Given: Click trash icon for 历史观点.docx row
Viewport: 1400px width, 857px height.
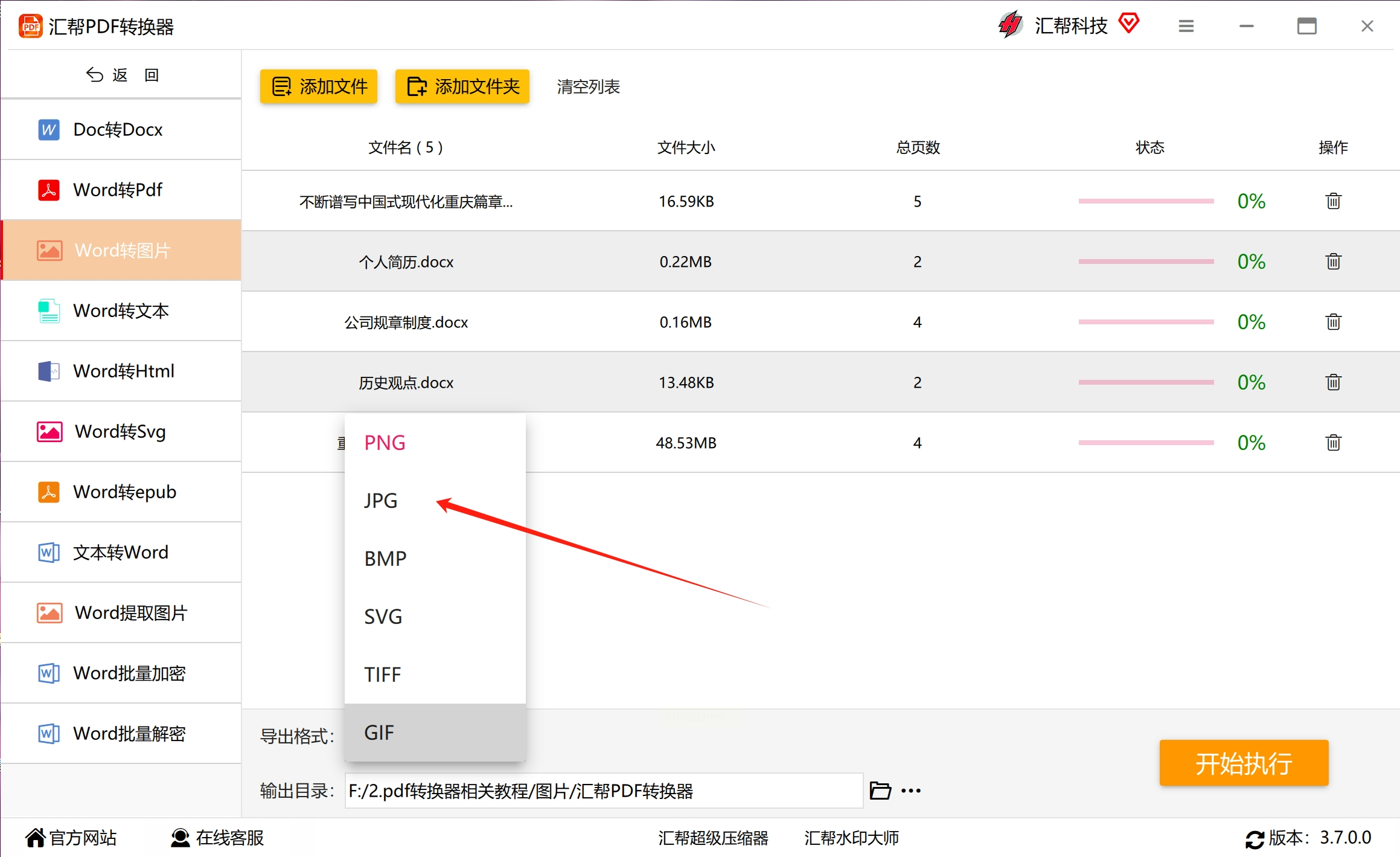Looking at the screenshot, I should pyautogui.click(x=1333, y=382).
